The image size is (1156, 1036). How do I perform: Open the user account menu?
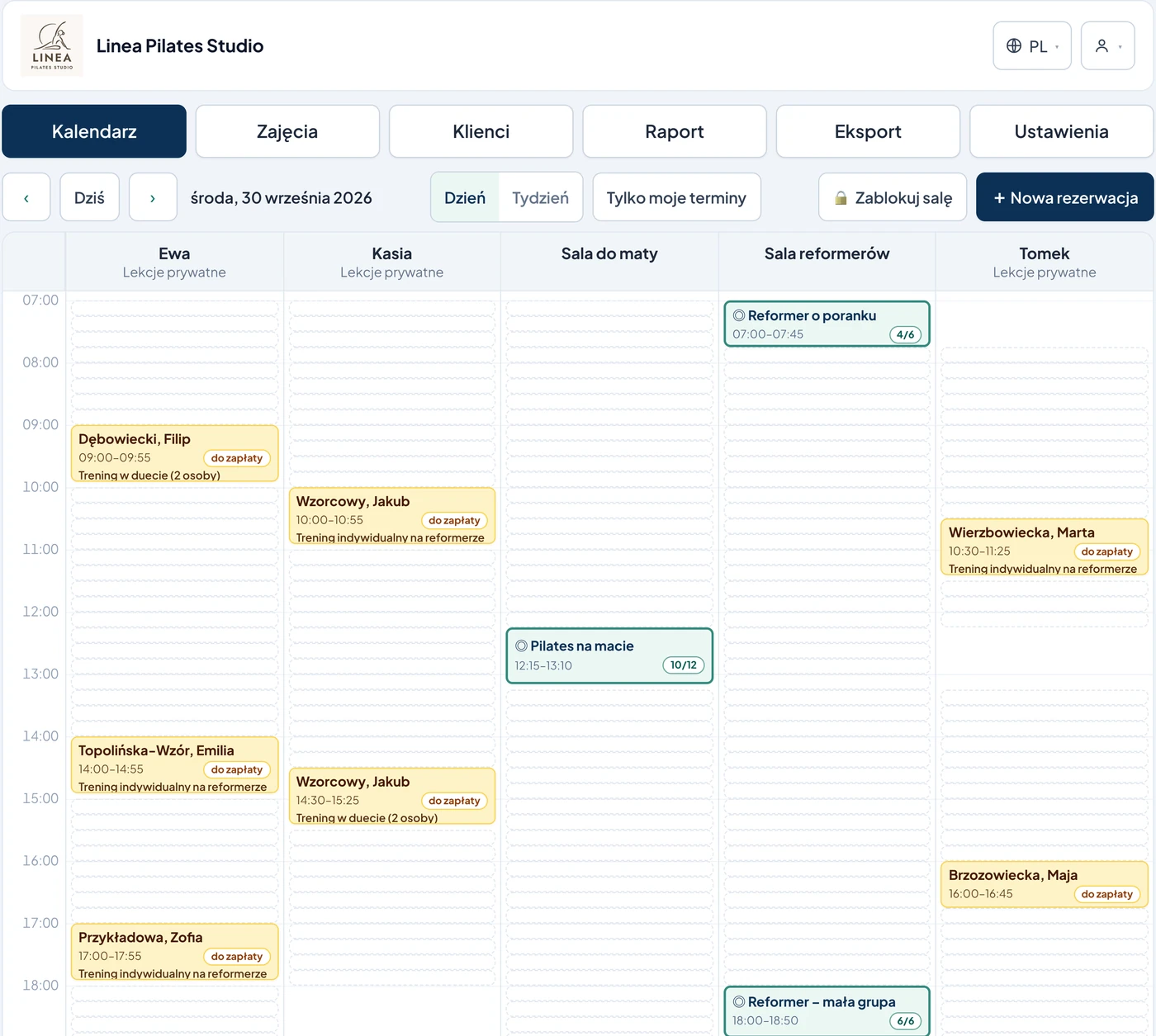tap(1108, 46)
